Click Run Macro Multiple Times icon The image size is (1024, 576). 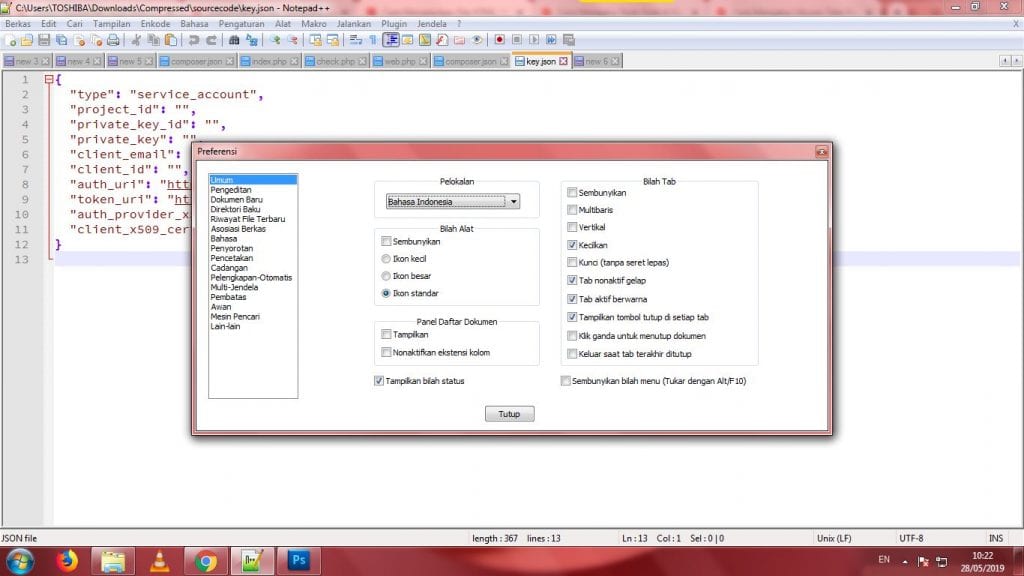tap(552, 40)
